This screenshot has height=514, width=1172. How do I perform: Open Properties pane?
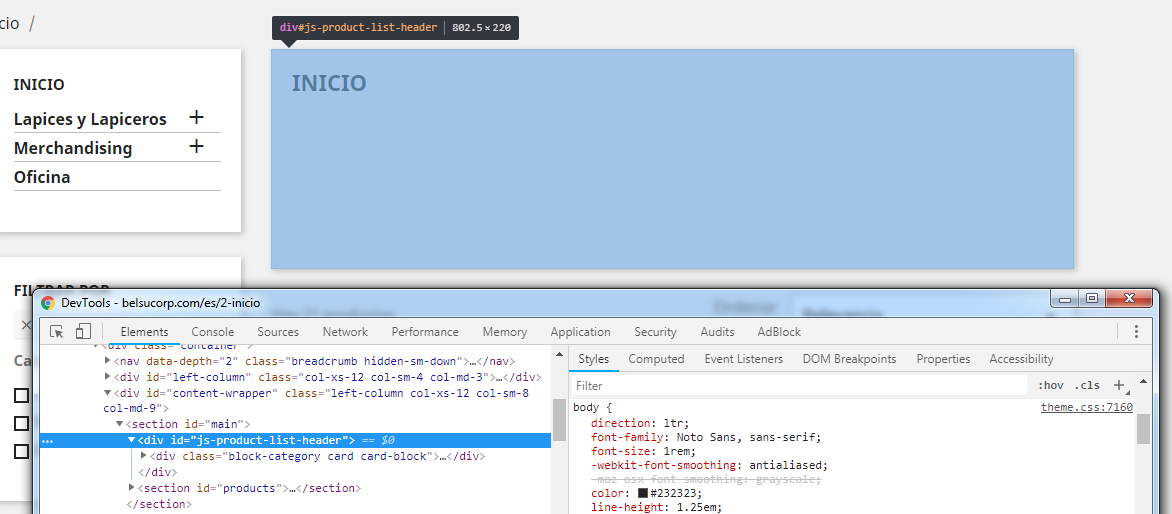(x=943, y=359)
